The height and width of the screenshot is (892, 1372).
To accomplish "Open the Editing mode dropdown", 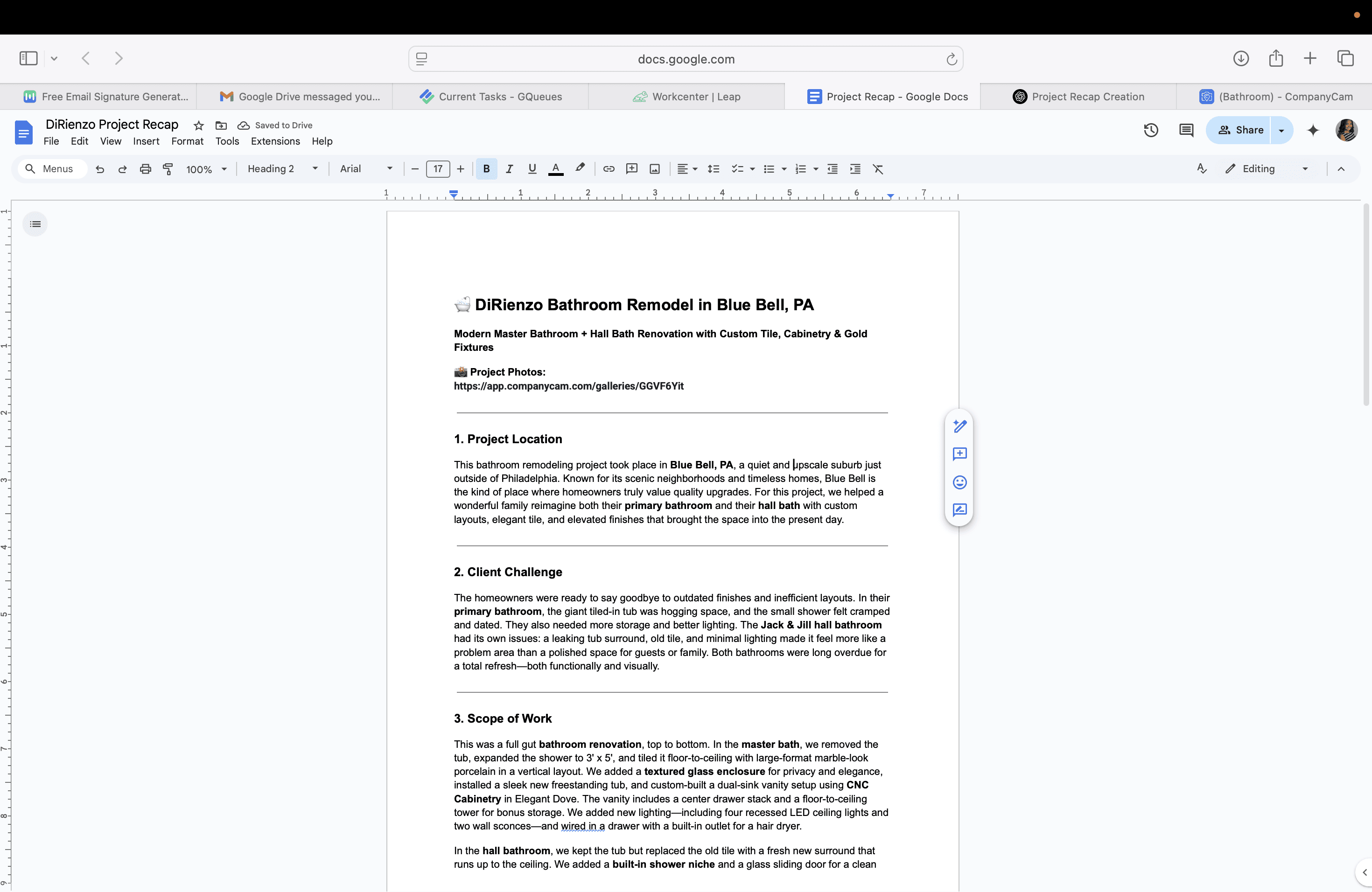I will (1267, 169).
